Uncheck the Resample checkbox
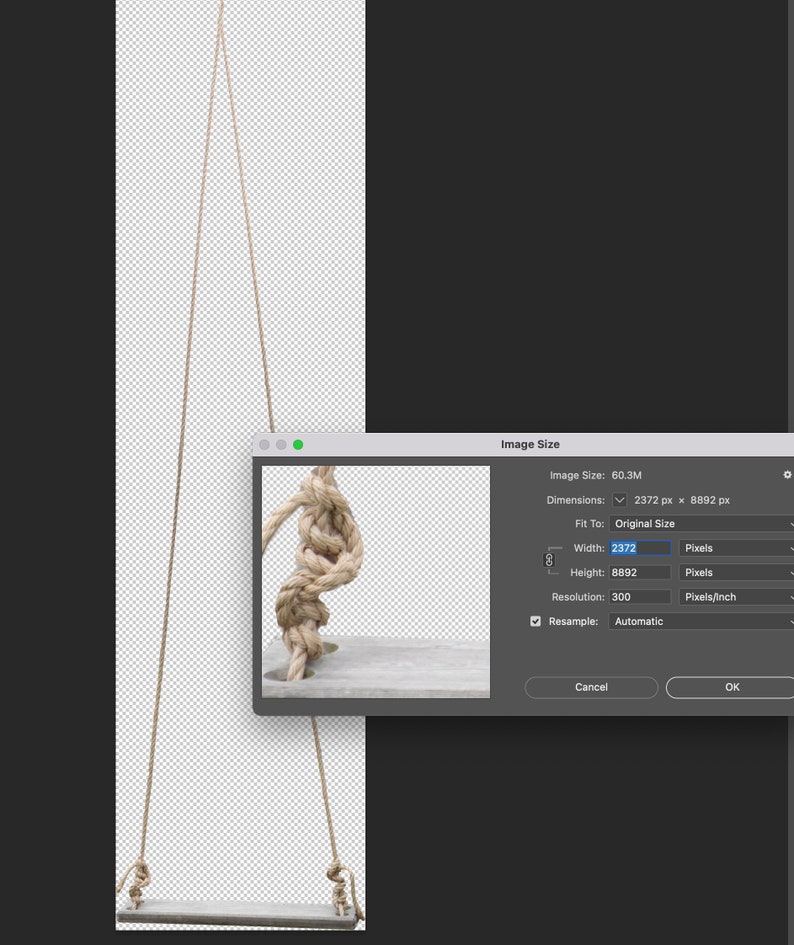This screenshot has width=794, height=945. (x=535, y=621)
